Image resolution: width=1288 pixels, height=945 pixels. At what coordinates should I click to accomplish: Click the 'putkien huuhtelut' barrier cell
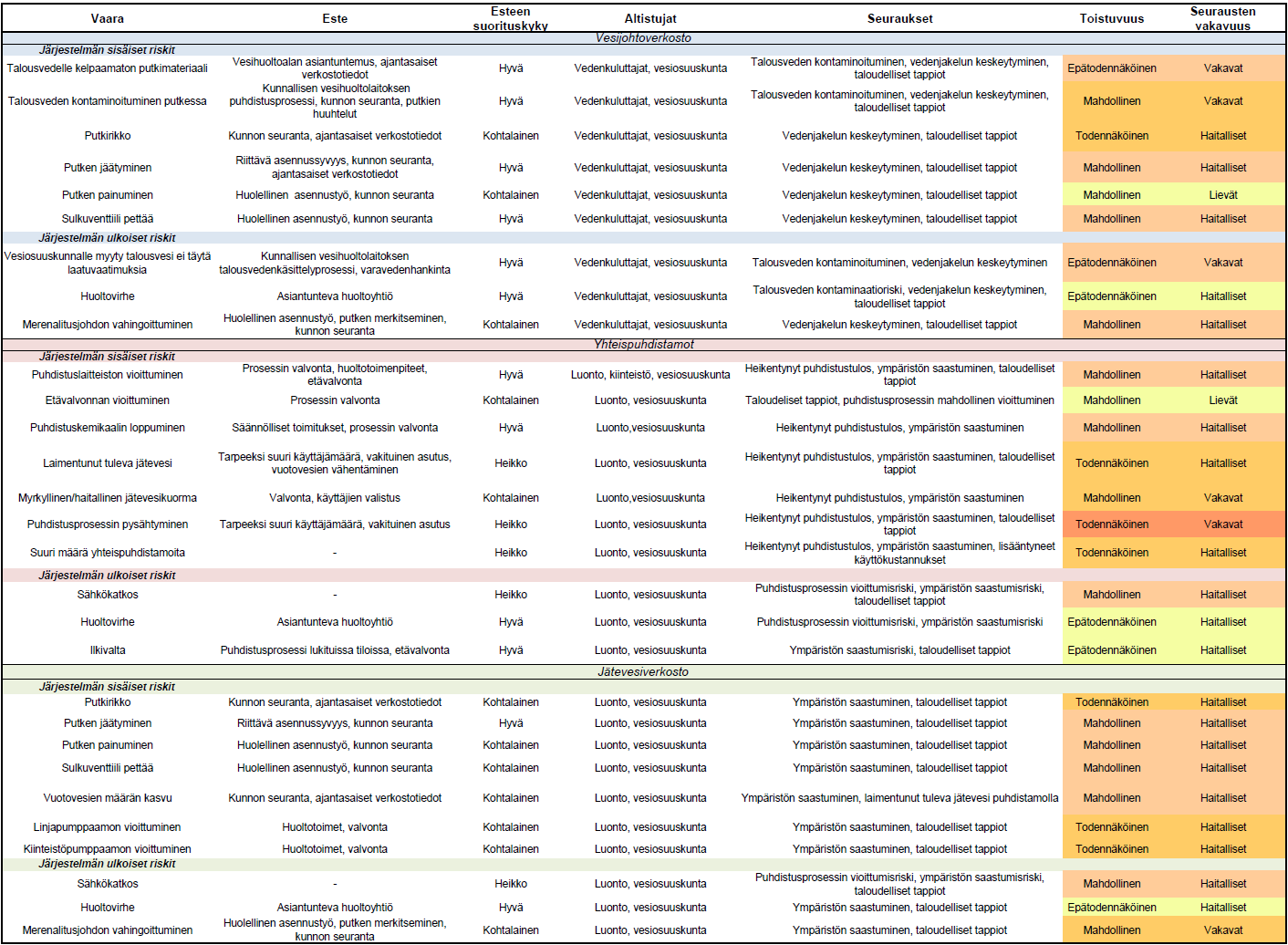[x=335, y=101]
